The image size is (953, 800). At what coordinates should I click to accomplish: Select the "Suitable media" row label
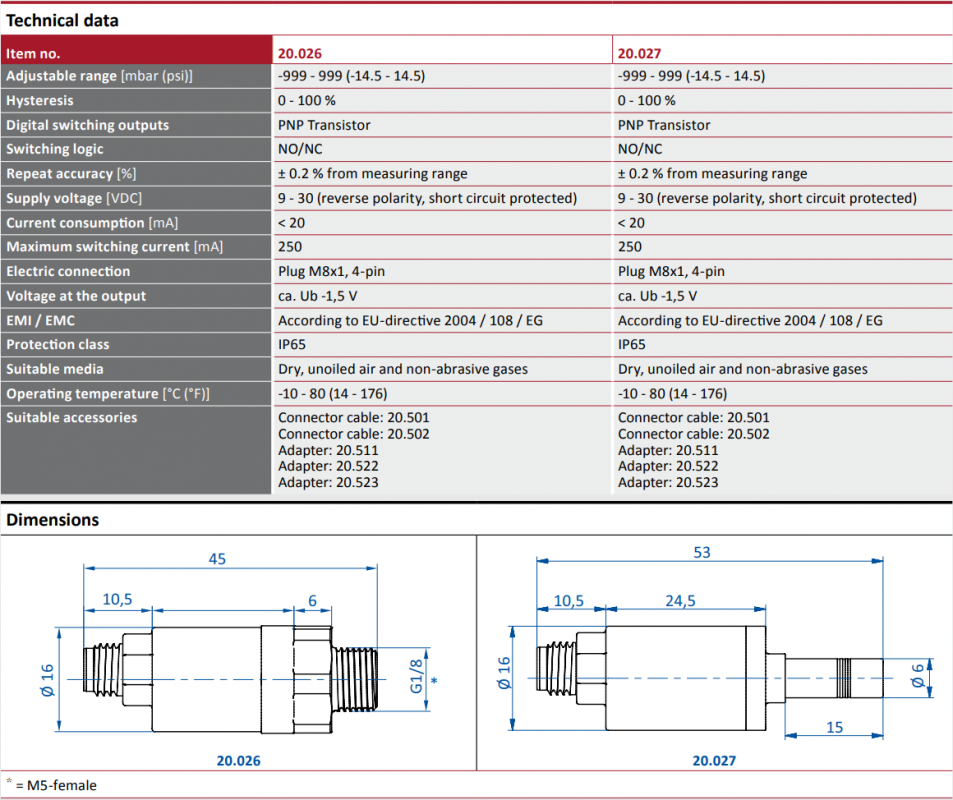click(x=136, y=369)
